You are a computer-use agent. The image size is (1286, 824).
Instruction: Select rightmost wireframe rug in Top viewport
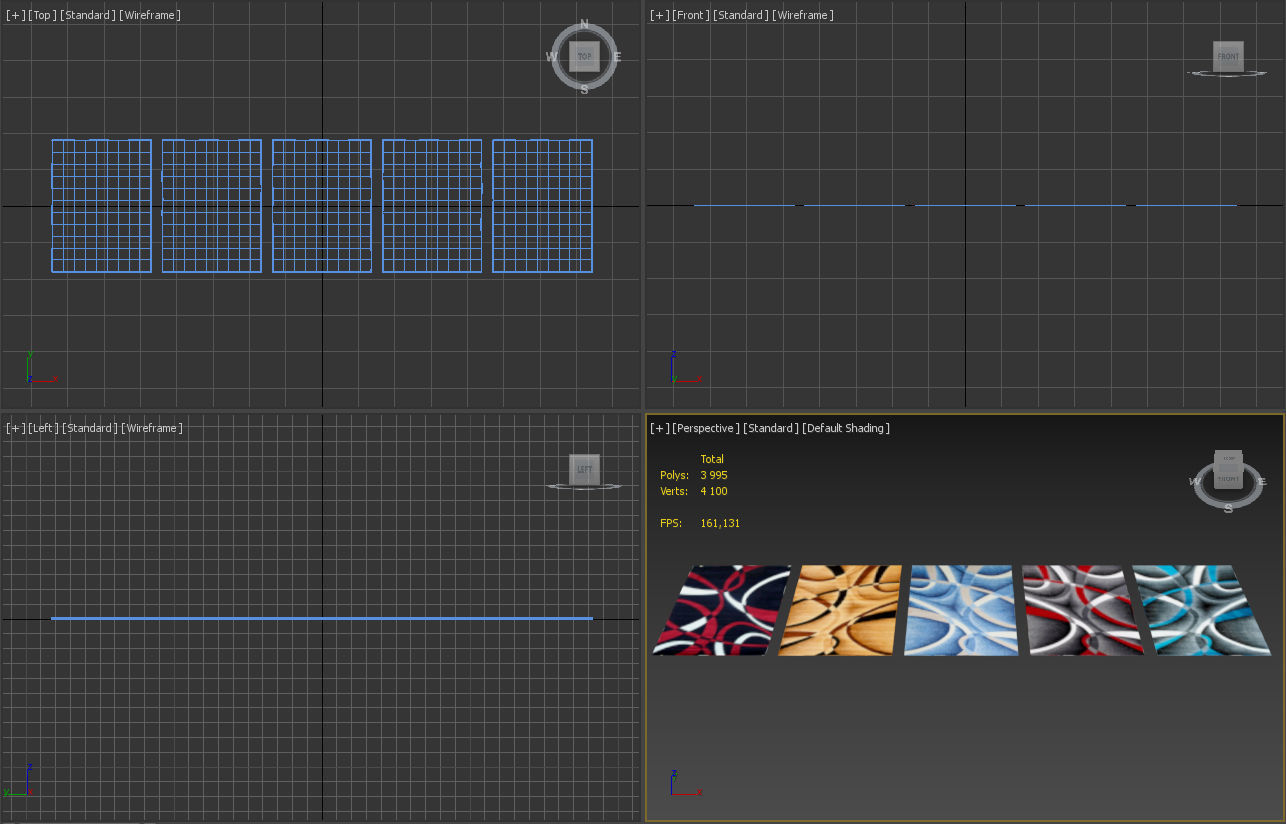pyautogui.click(x=542, y=205)
